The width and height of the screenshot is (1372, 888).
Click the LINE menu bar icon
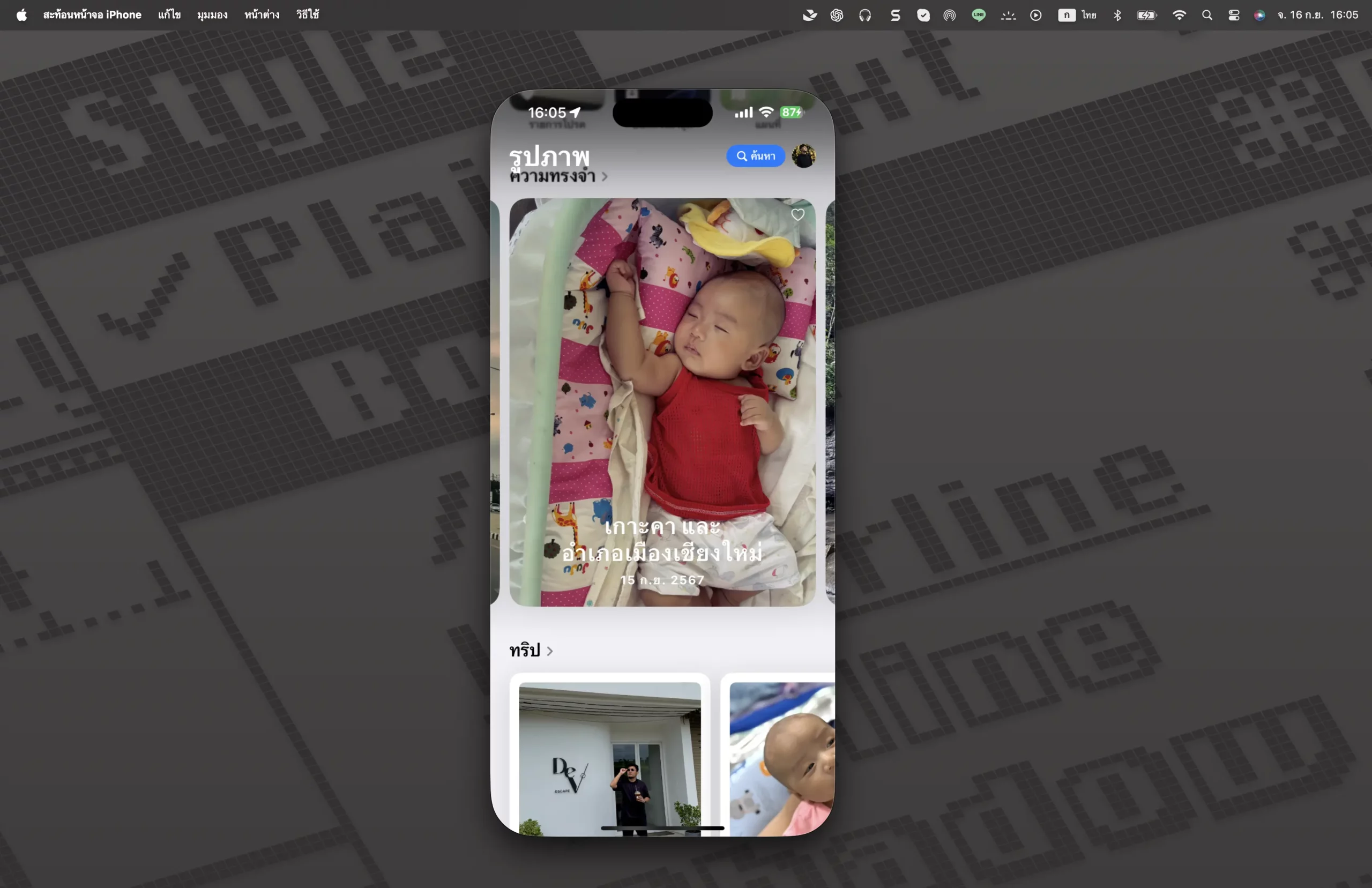pos(978,16)
